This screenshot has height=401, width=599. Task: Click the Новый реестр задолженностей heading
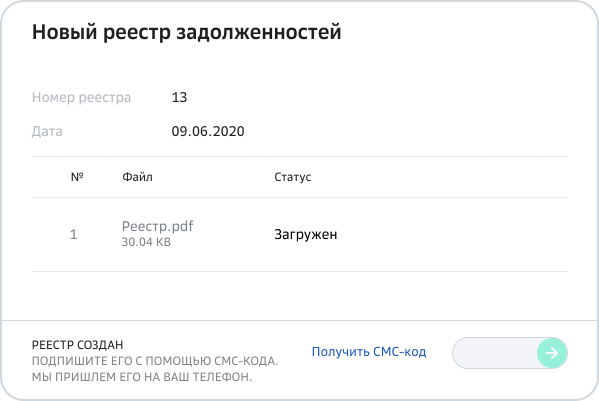pyautogui.click(x=186, y=32)
